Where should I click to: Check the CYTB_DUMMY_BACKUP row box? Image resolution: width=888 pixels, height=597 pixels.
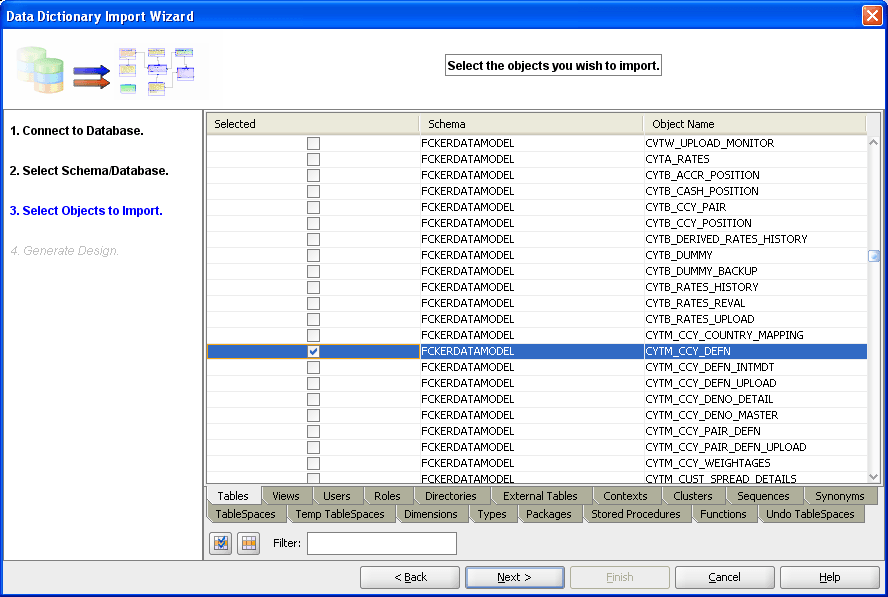313,271
